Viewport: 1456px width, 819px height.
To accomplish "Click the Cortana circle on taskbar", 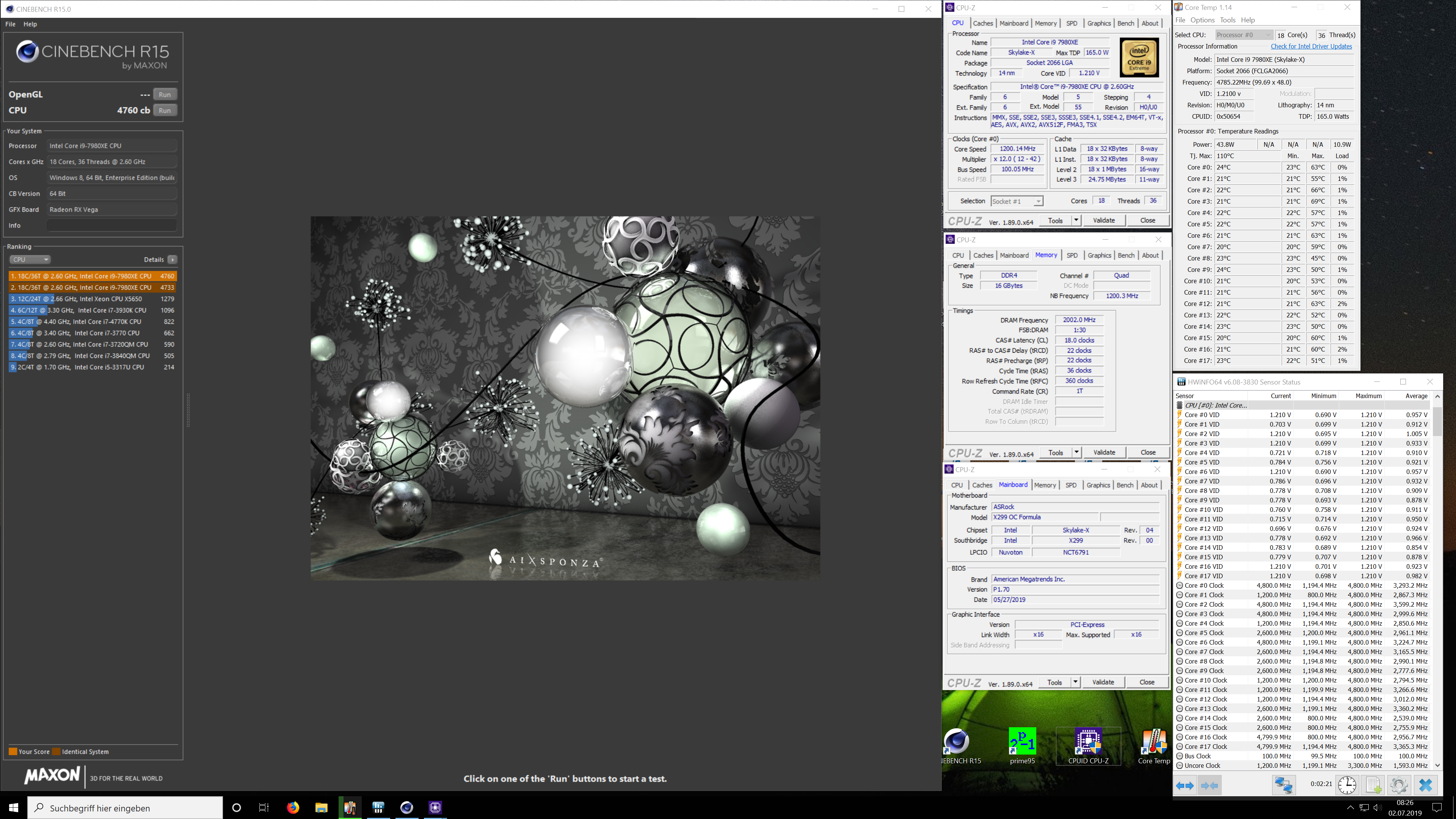I will 237,807.
